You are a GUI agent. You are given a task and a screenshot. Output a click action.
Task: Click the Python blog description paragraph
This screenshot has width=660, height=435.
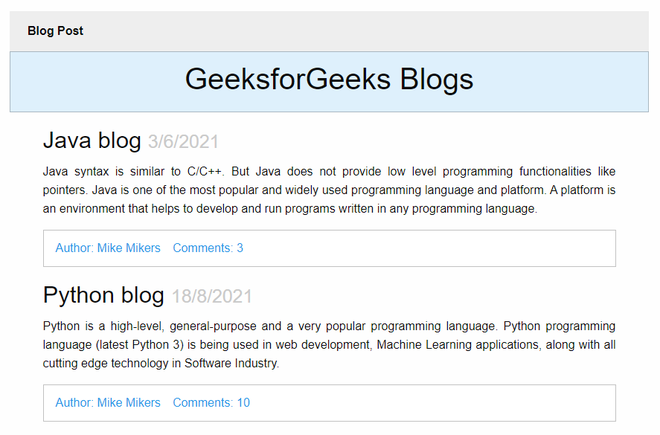pyautogui.click(x=329, y=344)
